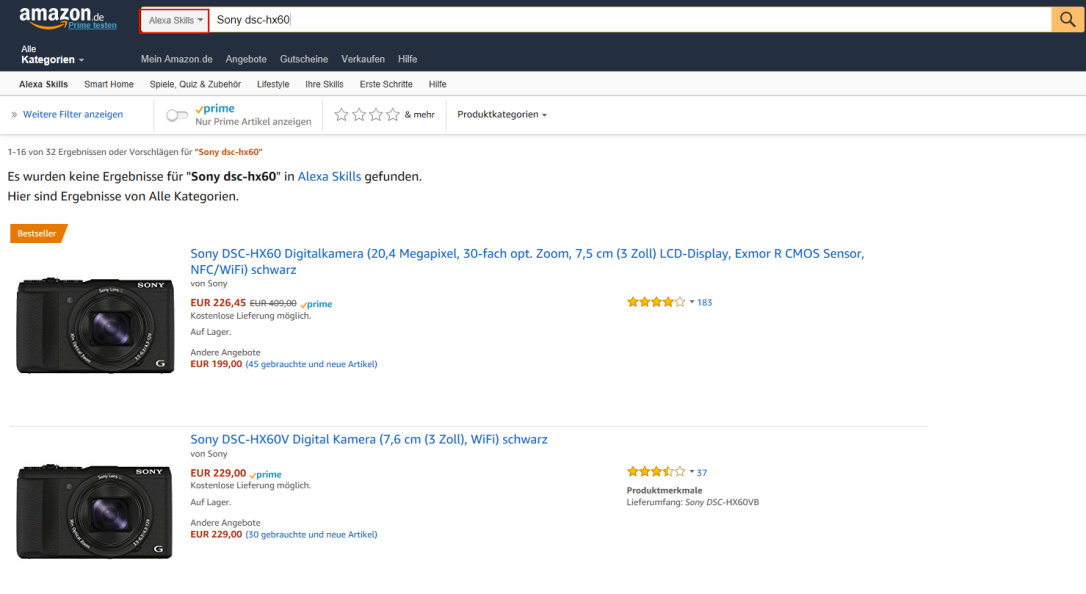Viewport: 1086px width, 594px height.
Task: Open the Sony DSC-HX60V Digital Kamera title
Action: pyautogui.click(x=368, y=440)
